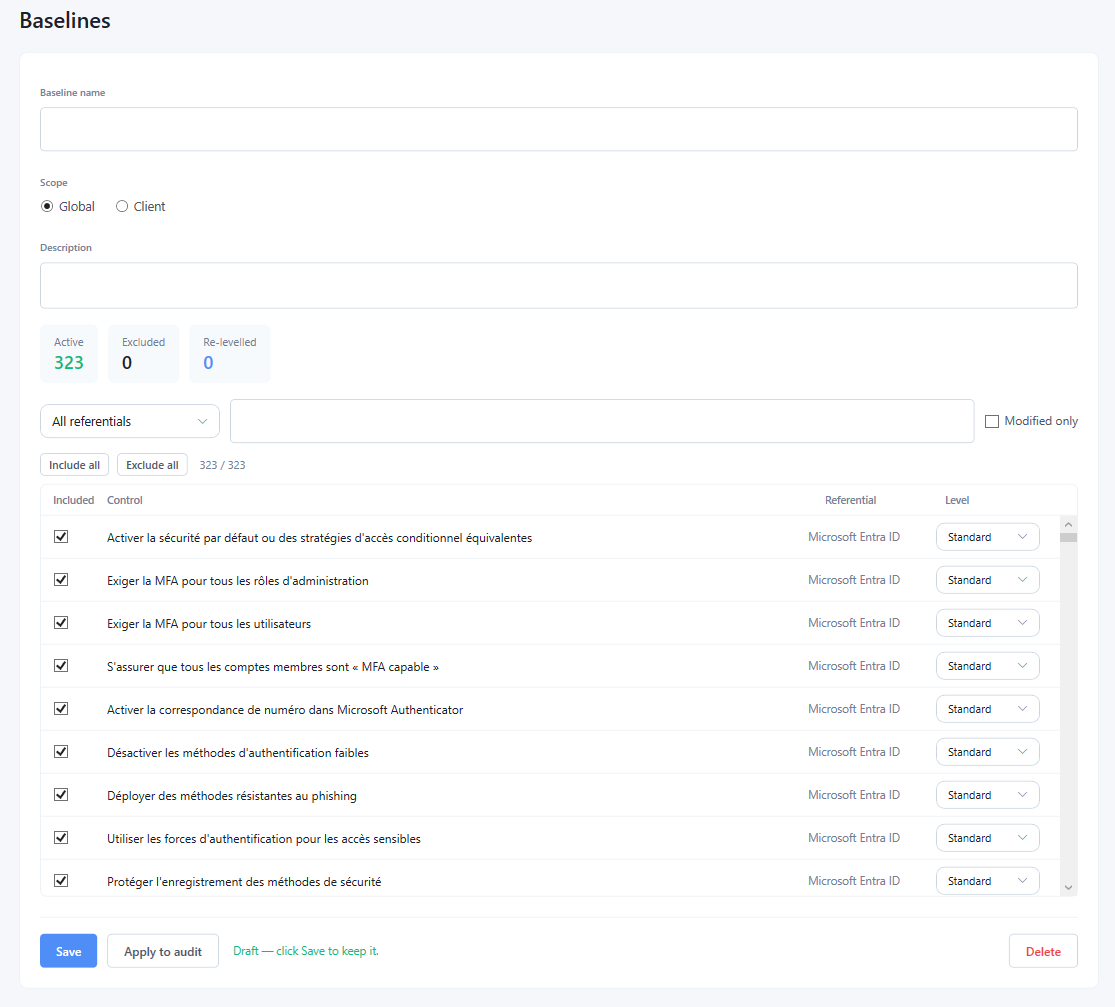Uncheck 'Activer la sécurité par défaut' control
This screenshot has height=1007, width=1115.
coord(61,537)
